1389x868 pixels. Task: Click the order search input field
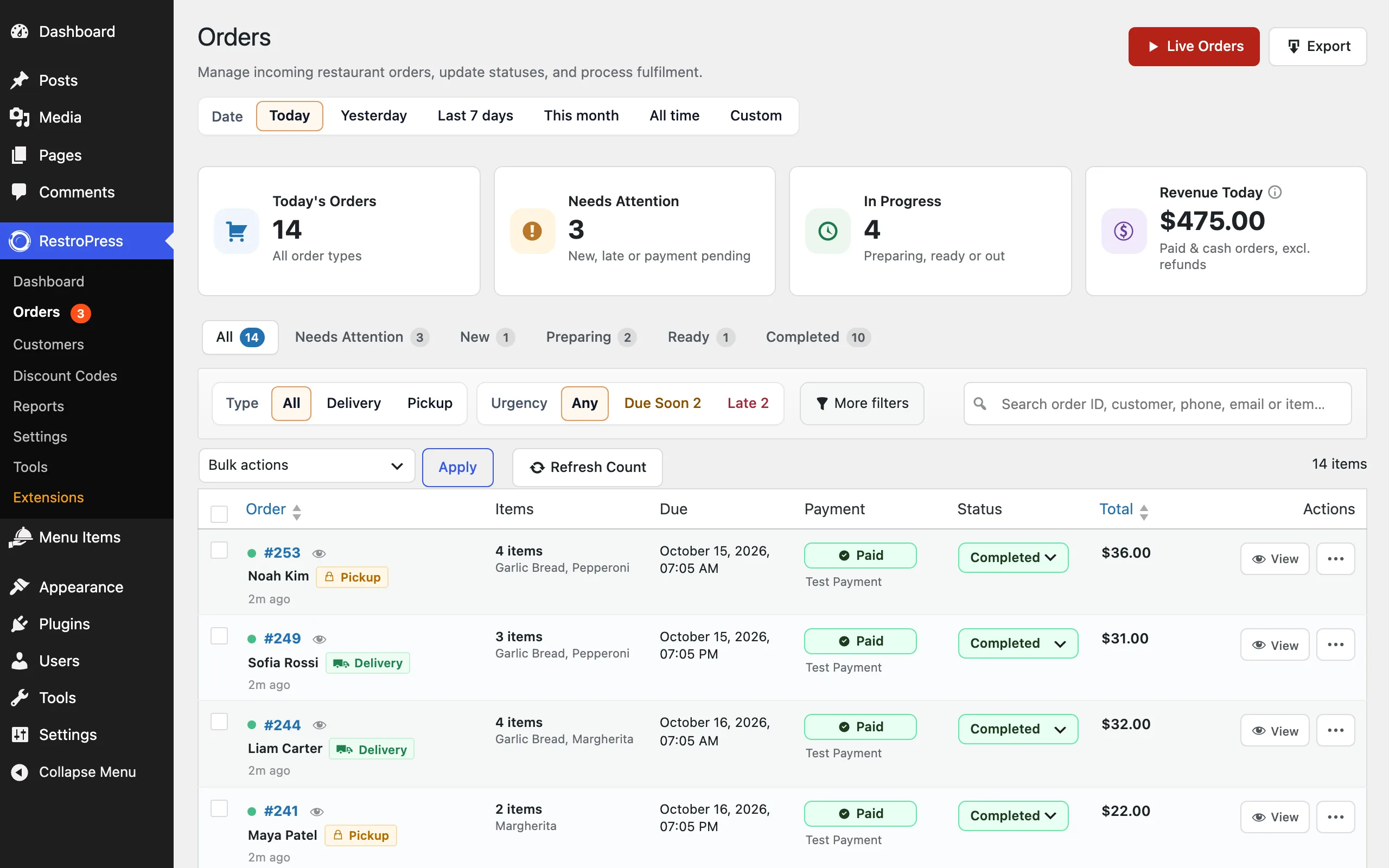pos(1158,404)
